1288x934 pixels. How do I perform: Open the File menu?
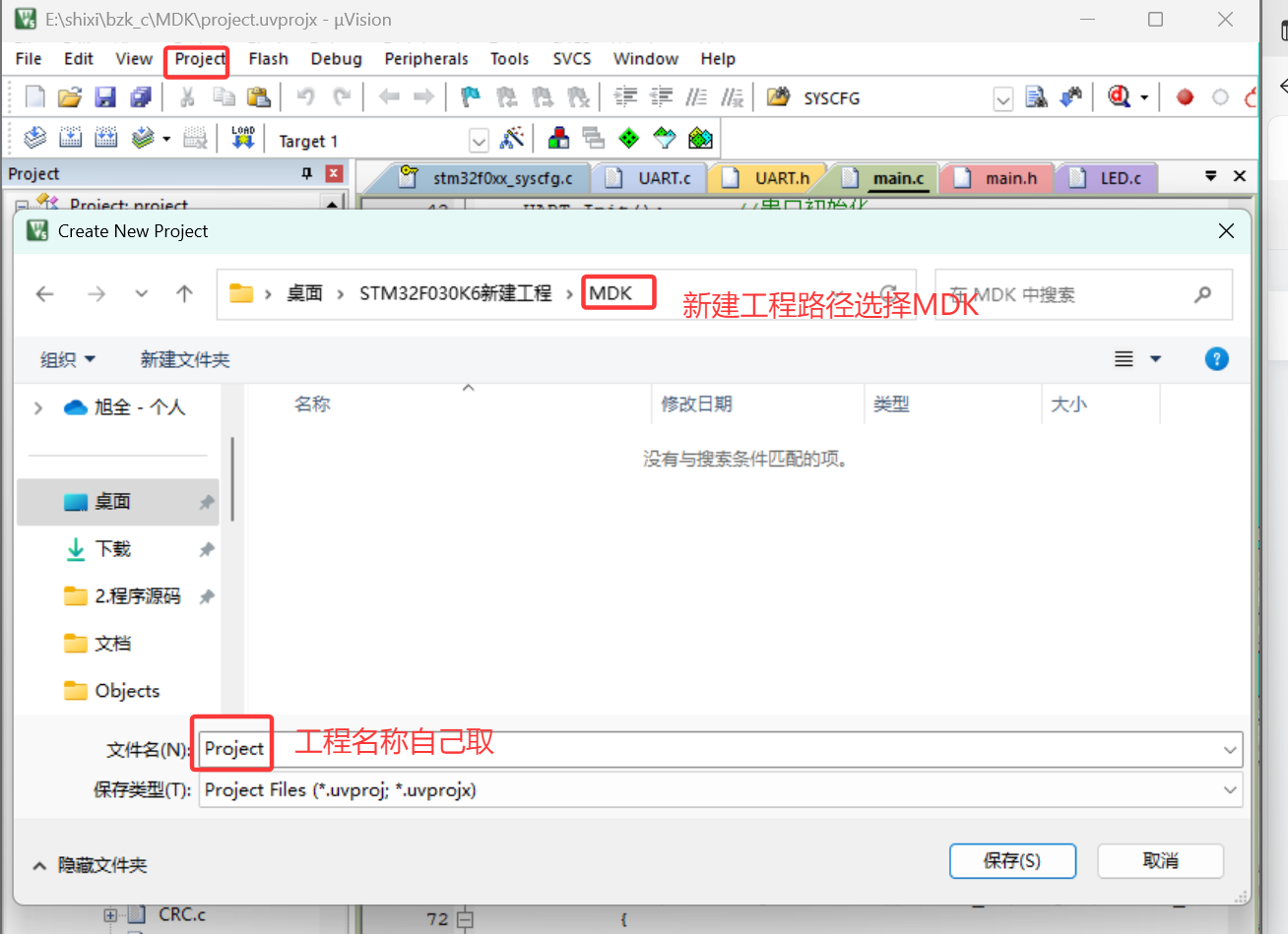click(x=29, y=59)
